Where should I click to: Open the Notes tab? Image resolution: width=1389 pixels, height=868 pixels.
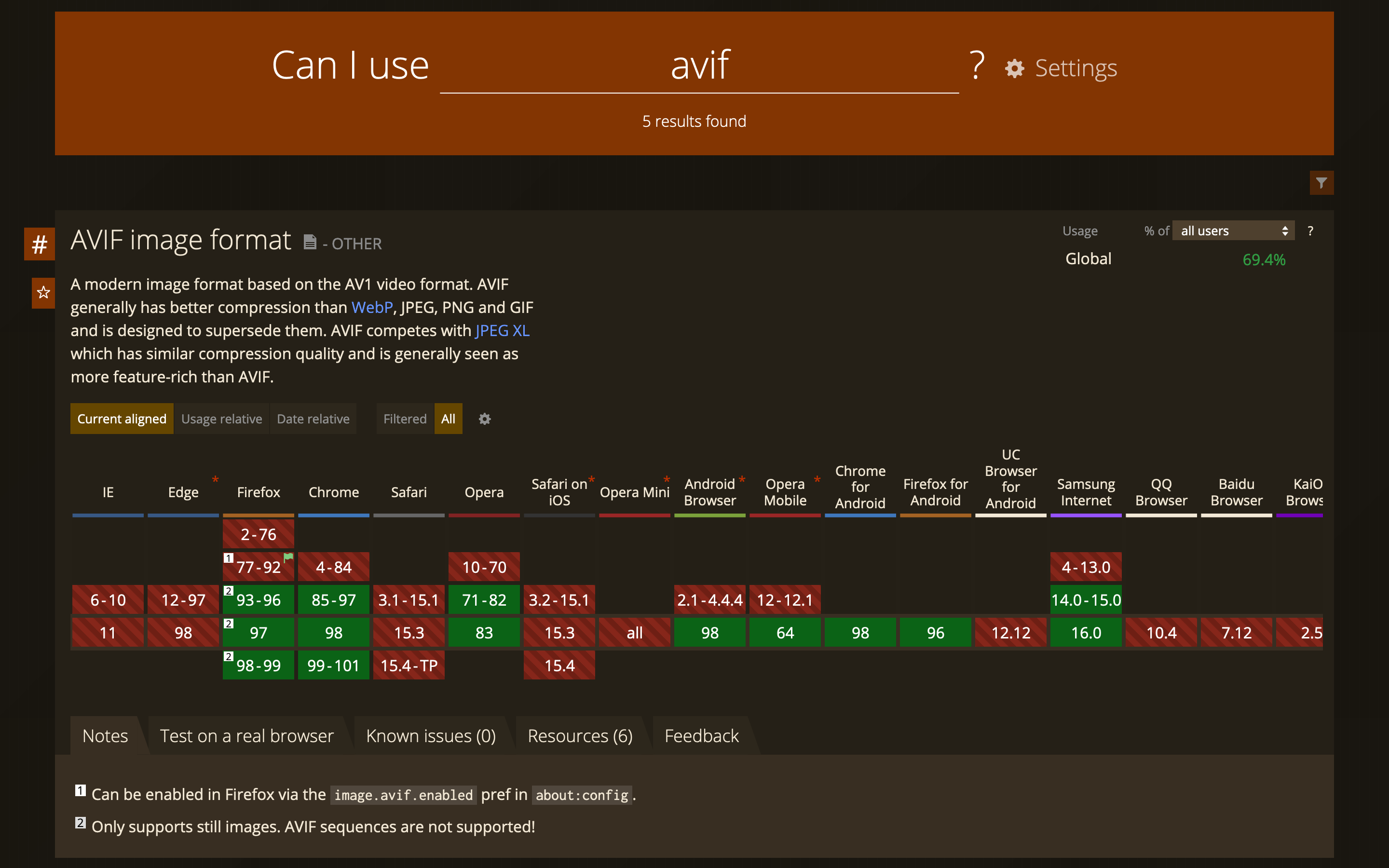click(x=105, y=735)
